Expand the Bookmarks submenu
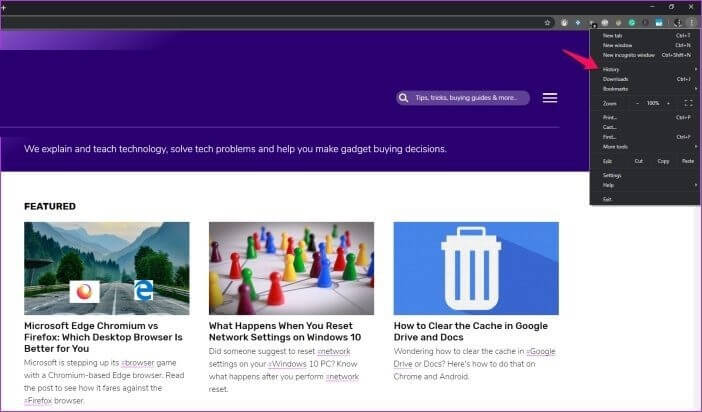 click(x=645, y=89)
